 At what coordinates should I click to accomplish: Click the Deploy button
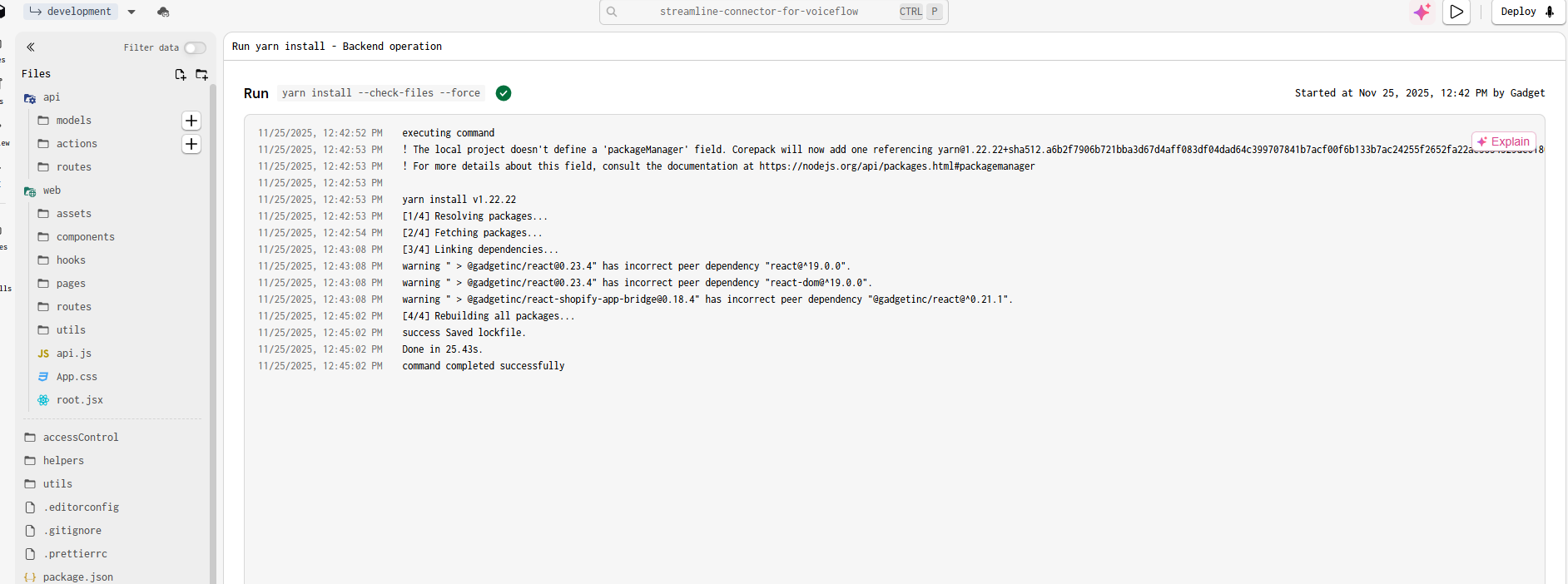(x=1528, y=12)
